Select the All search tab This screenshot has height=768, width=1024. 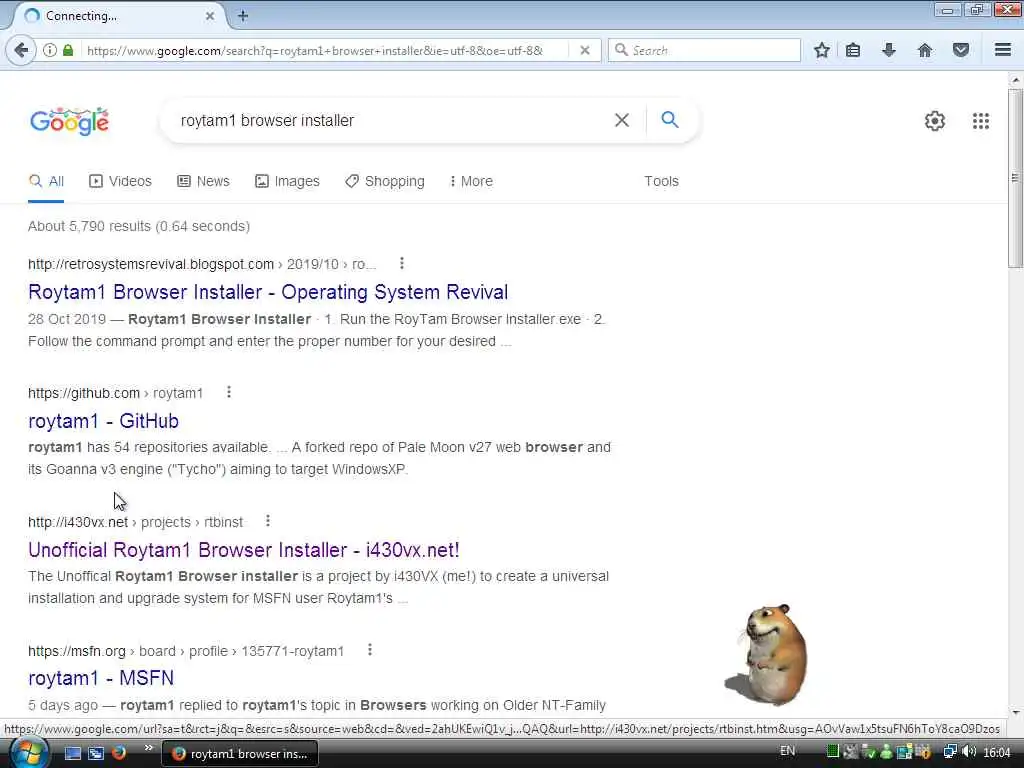(x=46, y=182)
